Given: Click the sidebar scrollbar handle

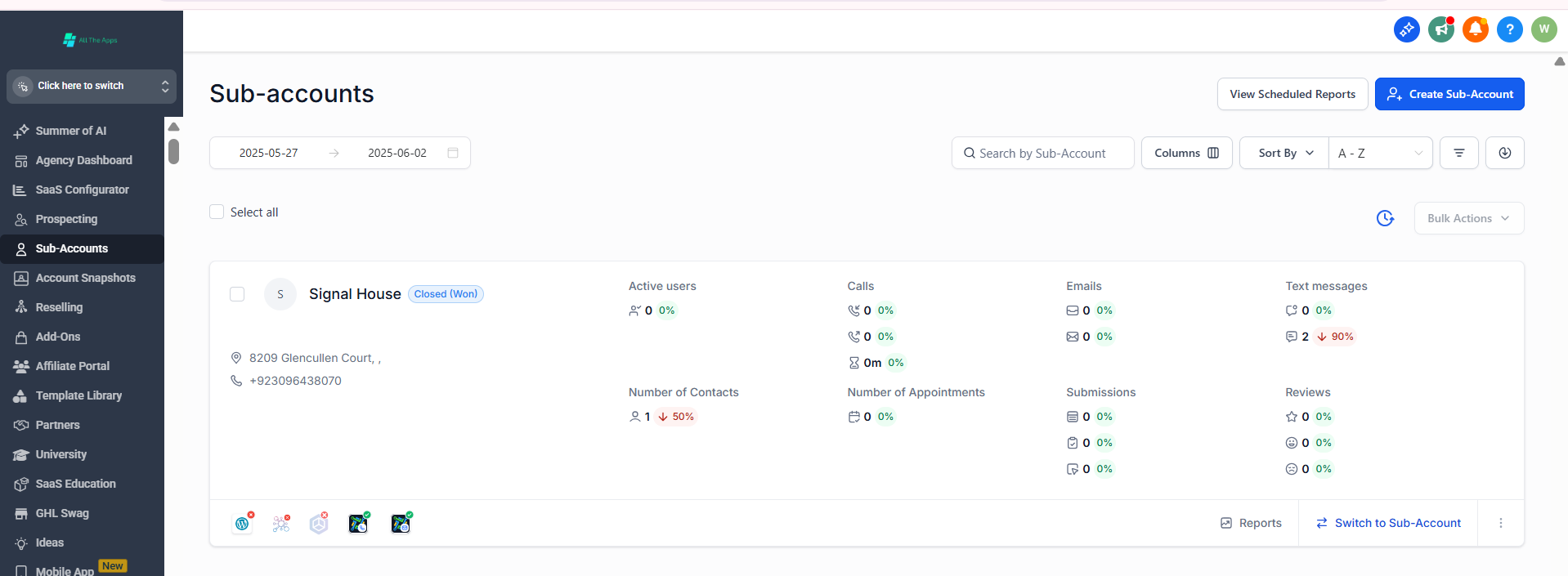Looking at the screenshot, I should point(173,151).
